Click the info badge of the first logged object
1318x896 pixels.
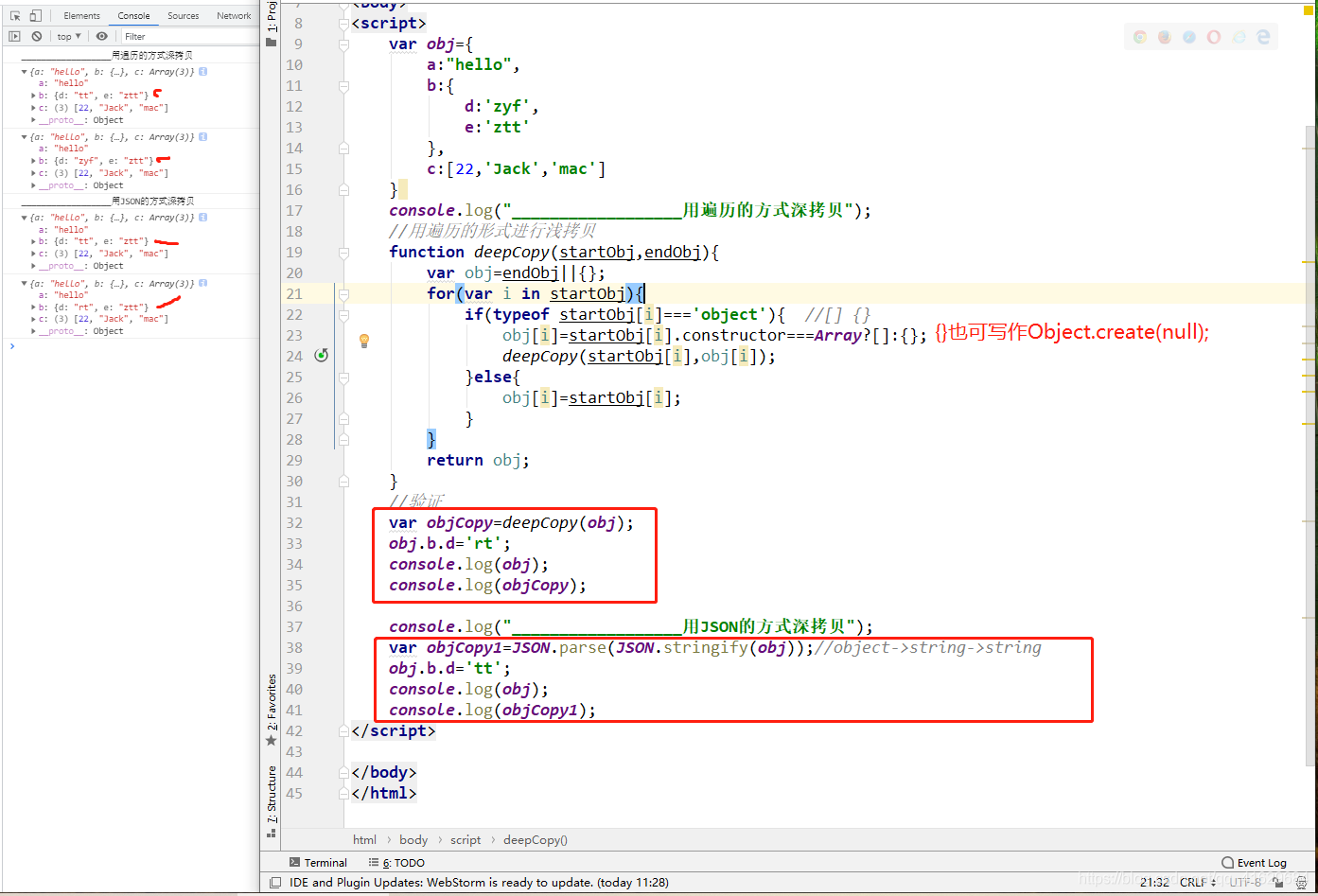203,72
